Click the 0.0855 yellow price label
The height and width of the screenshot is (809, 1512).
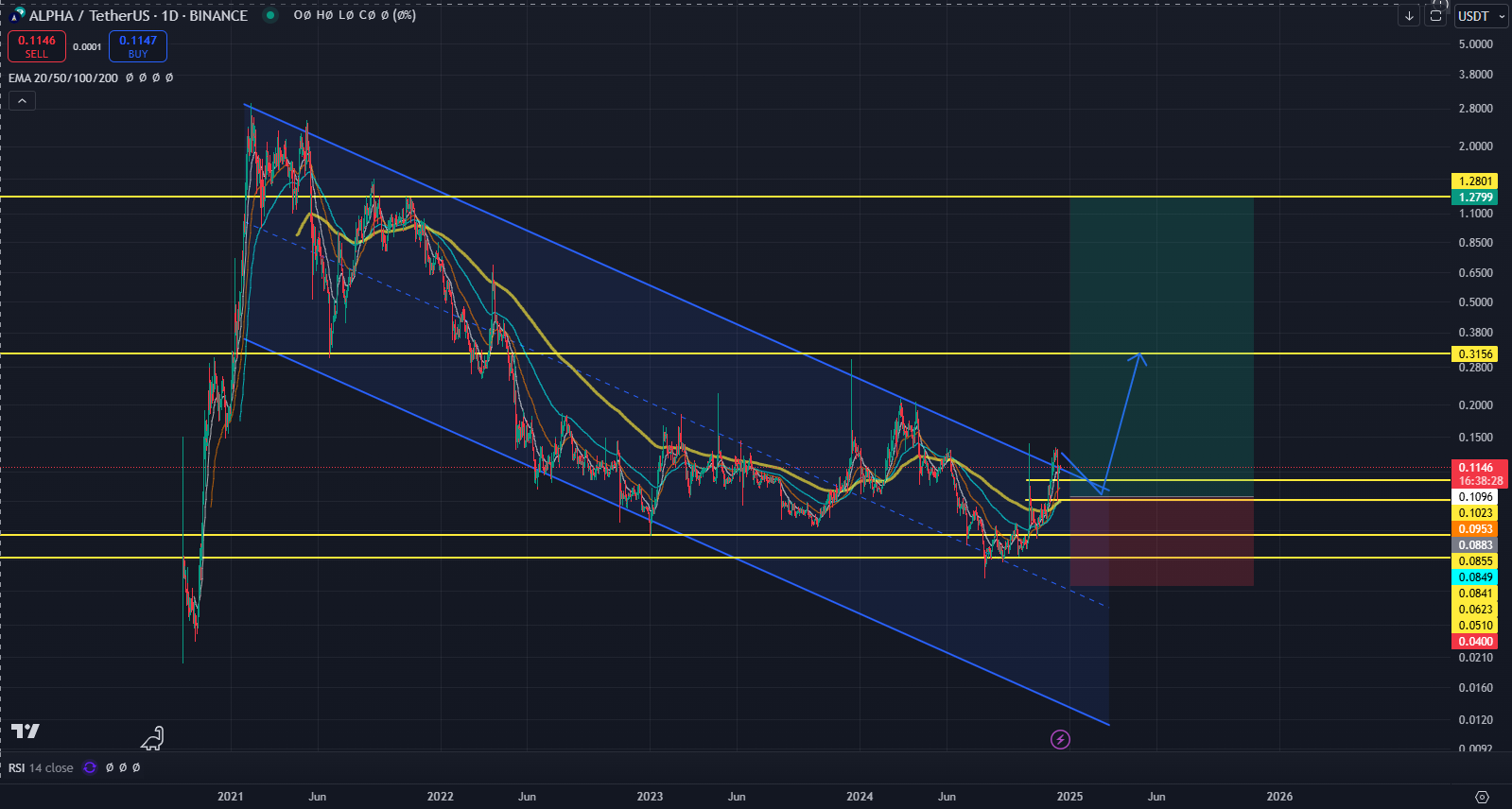1475,560
